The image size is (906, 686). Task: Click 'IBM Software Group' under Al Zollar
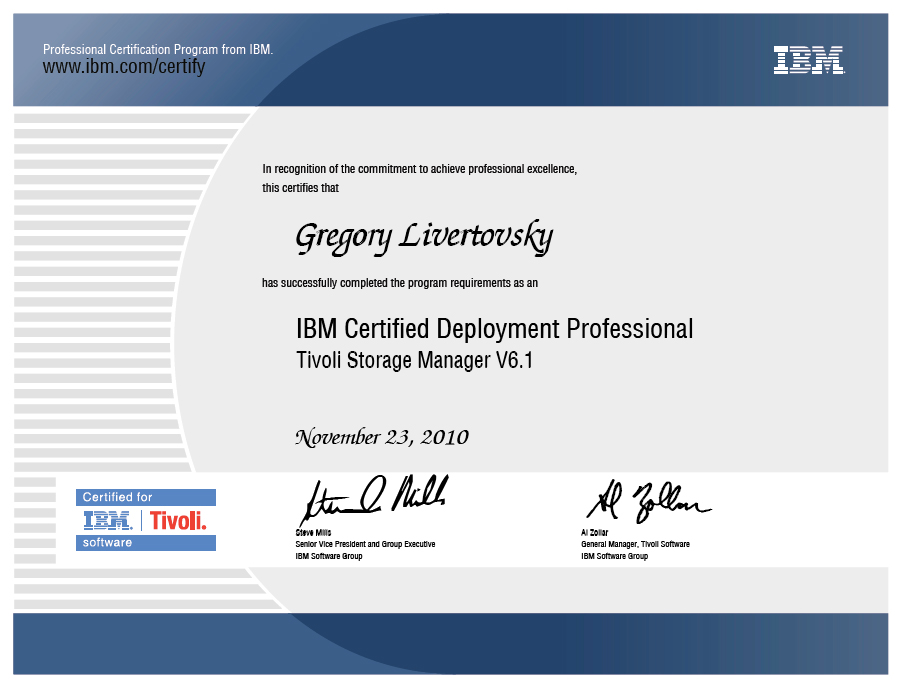[614, 556]
